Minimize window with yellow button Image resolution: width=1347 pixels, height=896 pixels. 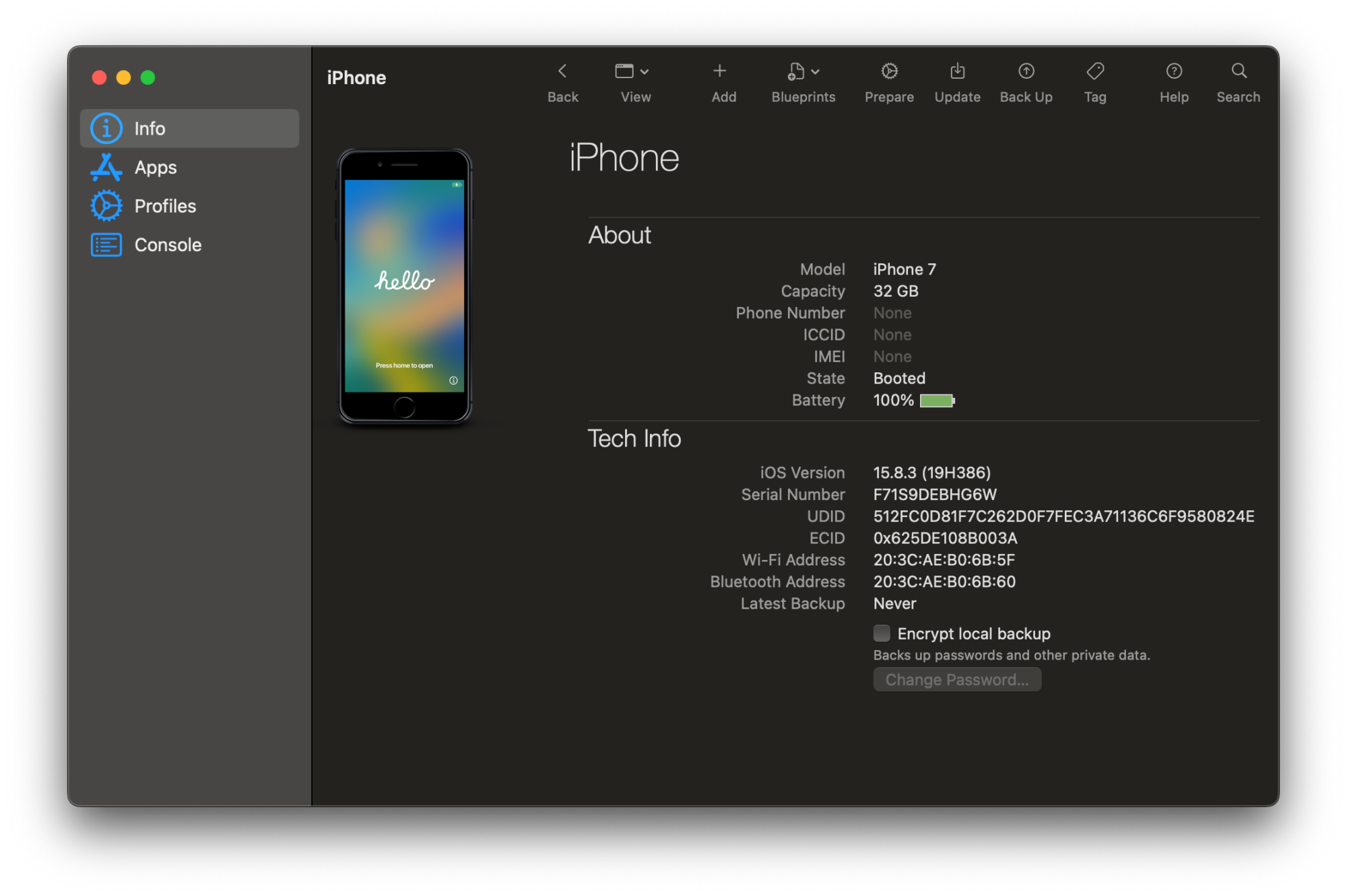124,77
